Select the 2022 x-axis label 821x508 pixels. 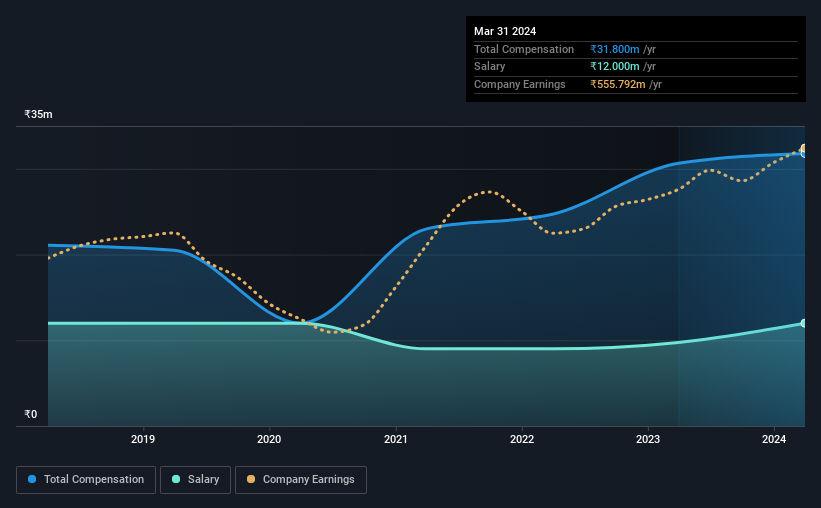(522, 439)
